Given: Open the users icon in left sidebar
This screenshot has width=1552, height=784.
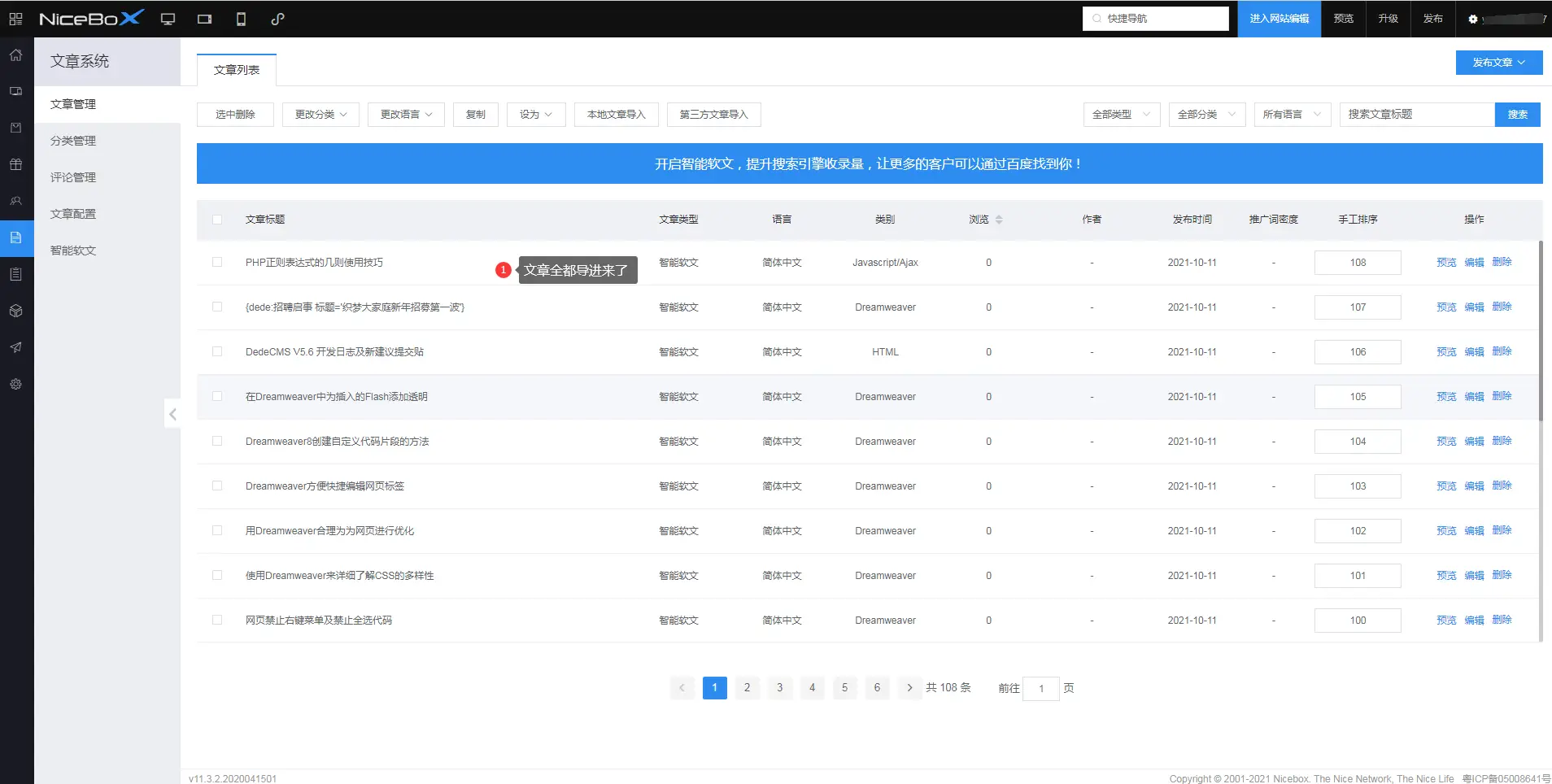Looking at the screenshot, I should (x=15, y=201).
